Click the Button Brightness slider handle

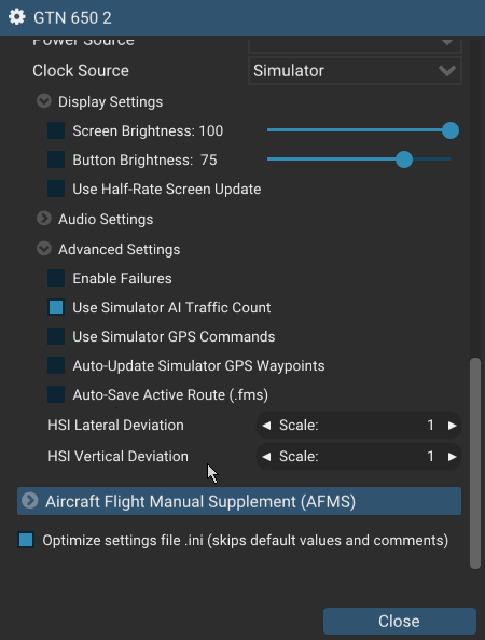(405, 159)
